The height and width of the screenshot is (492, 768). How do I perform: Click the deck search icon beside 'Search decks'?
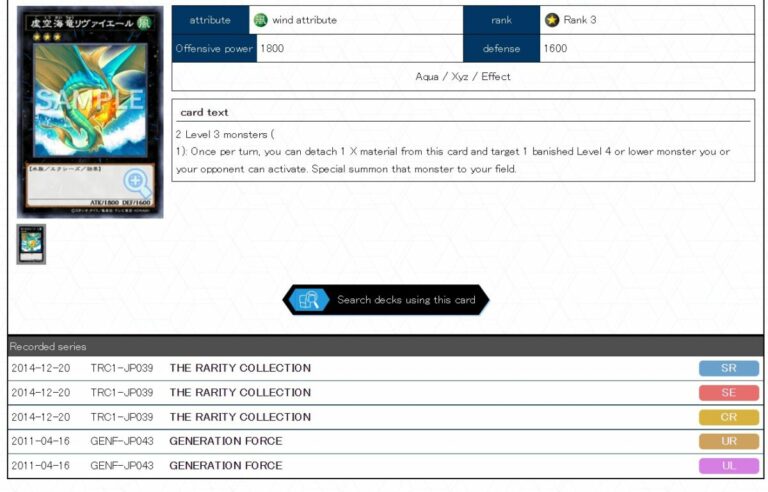point(310,300)
